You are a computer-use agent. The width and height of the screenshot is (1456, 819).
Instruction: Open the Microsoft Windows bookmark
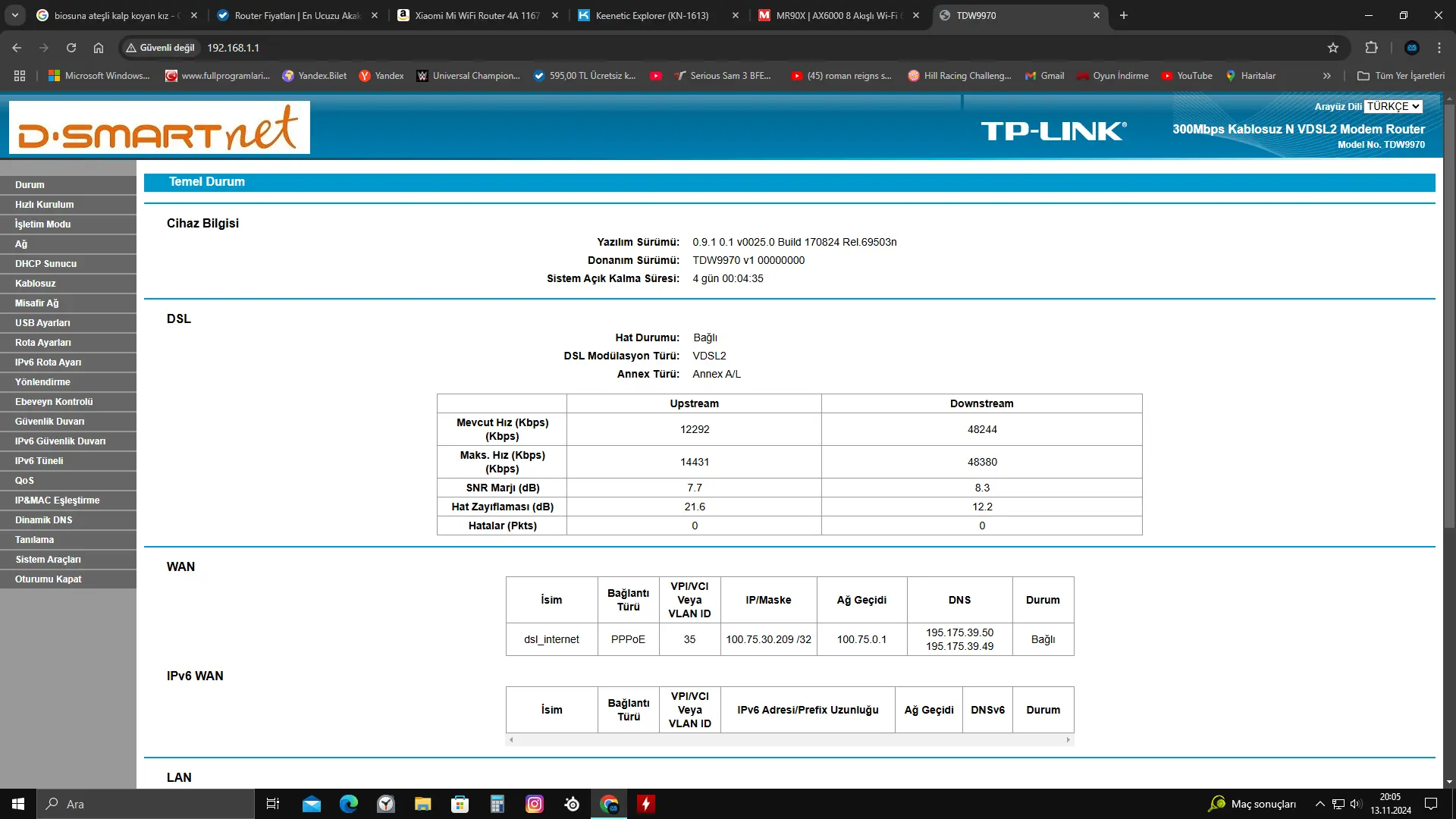[x=99, y=76]
